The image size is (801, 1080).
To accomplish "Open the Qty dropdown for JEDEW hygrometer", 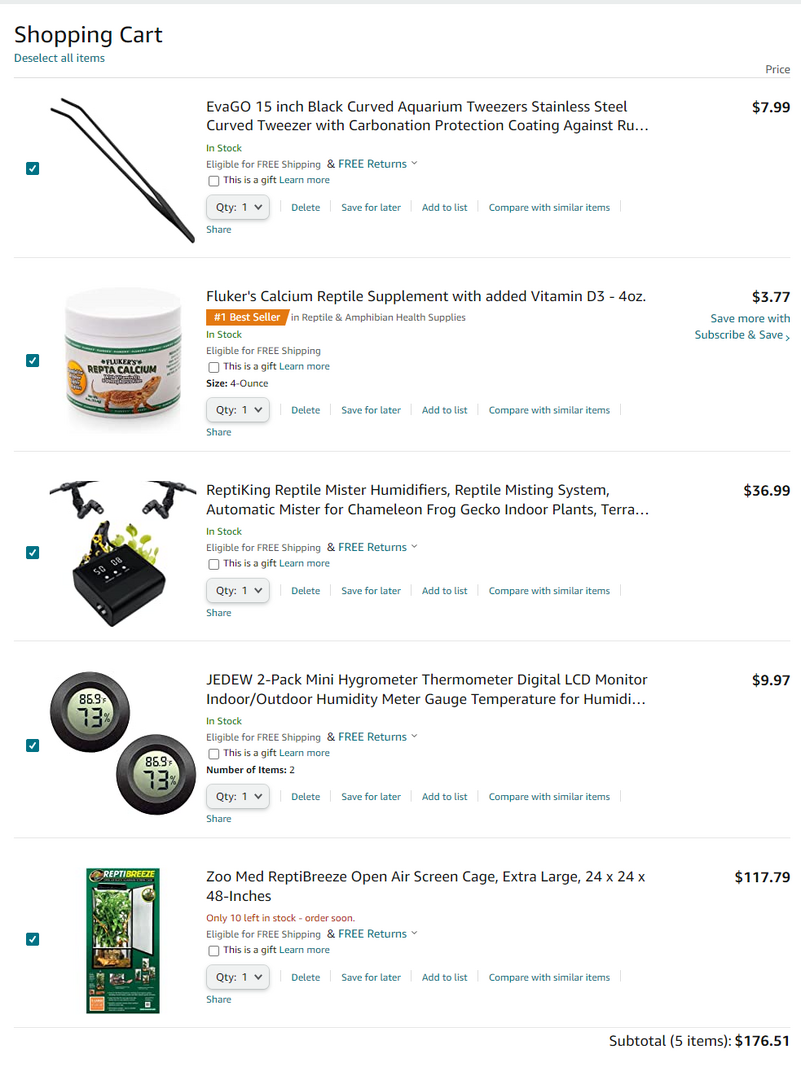I will click(238, 796).
